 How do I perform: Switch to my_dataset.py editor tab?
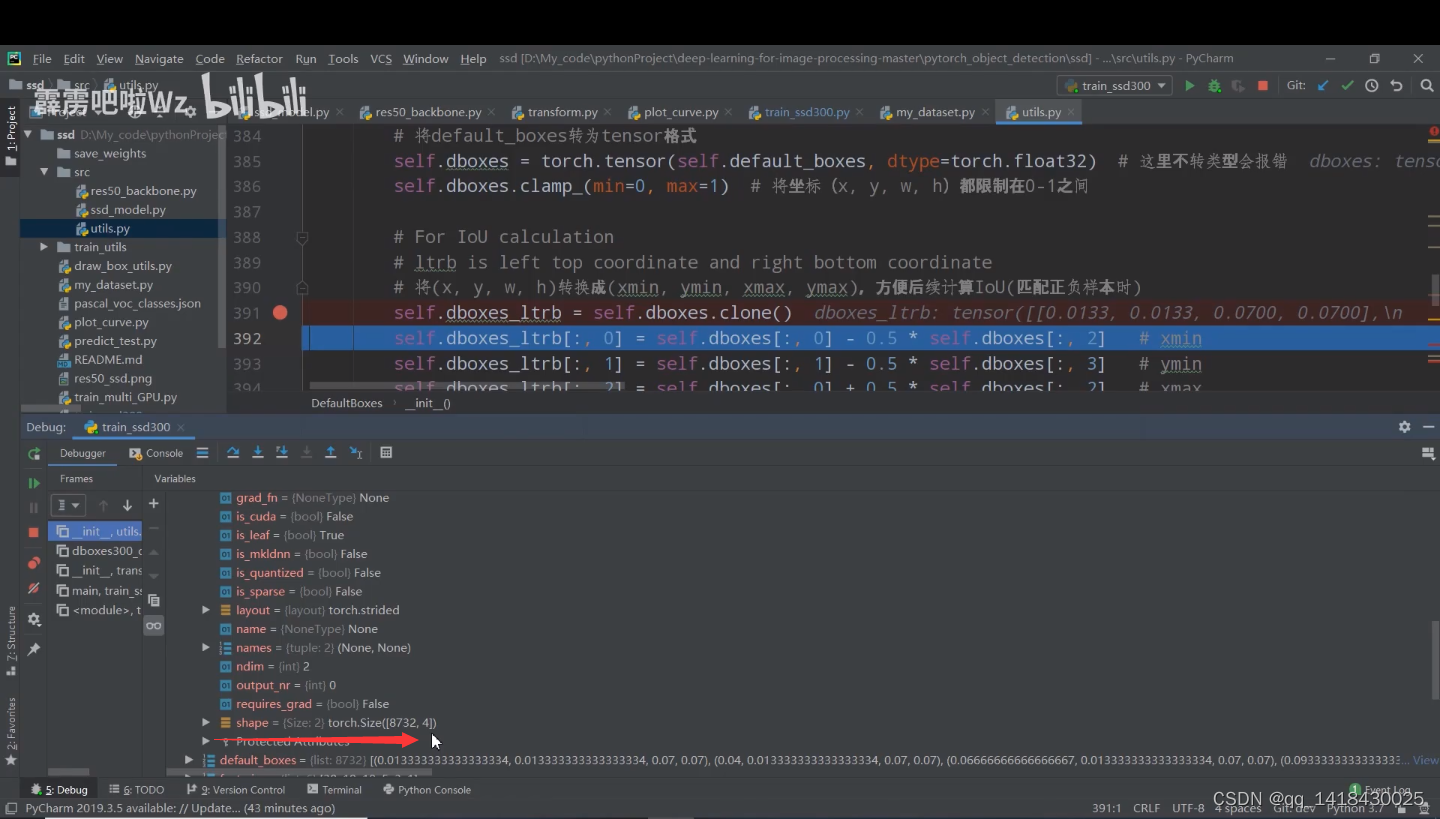(935, 112)
